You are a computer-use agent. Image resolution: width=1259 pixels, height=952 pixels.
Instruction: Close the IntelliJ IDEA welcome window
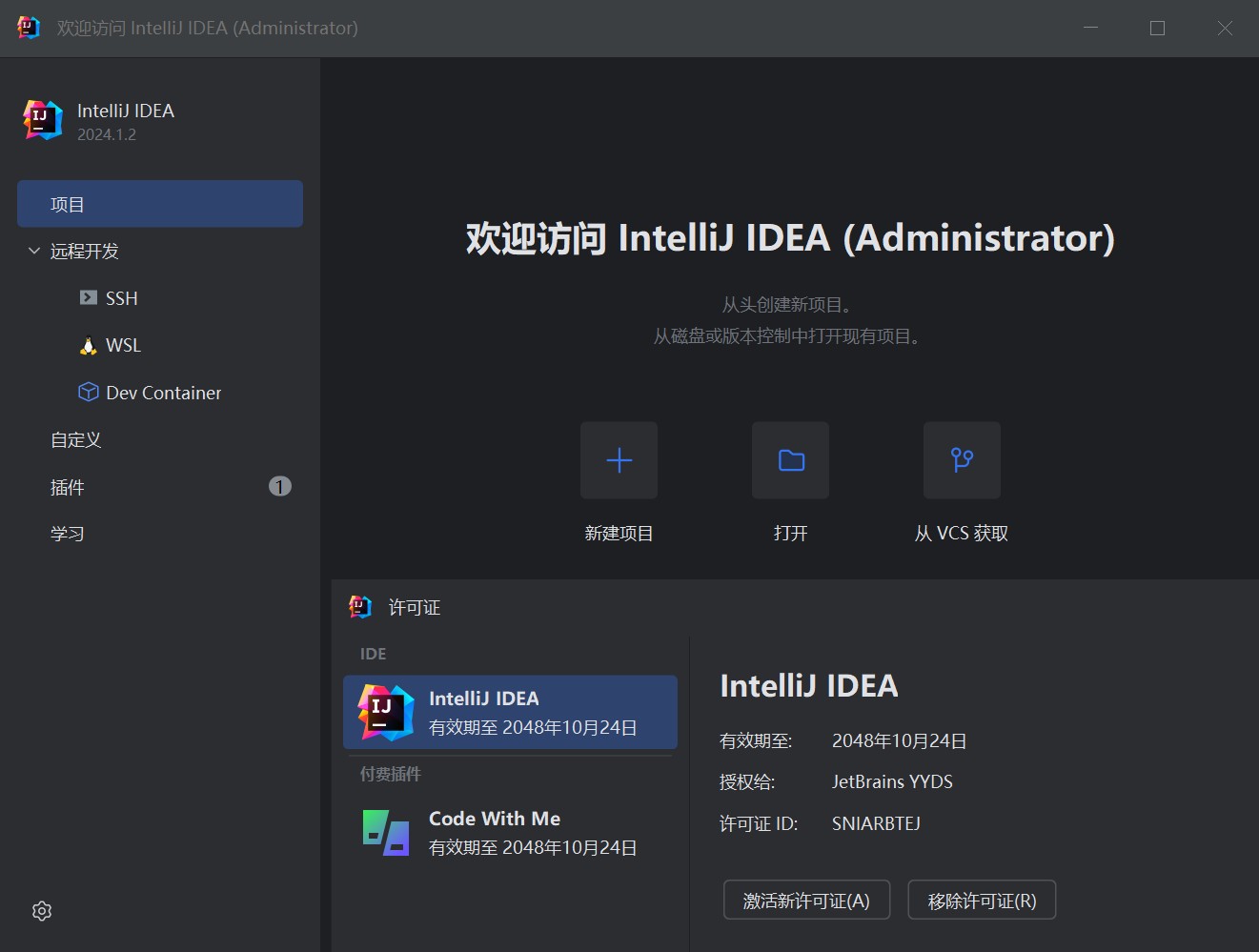point(1225,28)
